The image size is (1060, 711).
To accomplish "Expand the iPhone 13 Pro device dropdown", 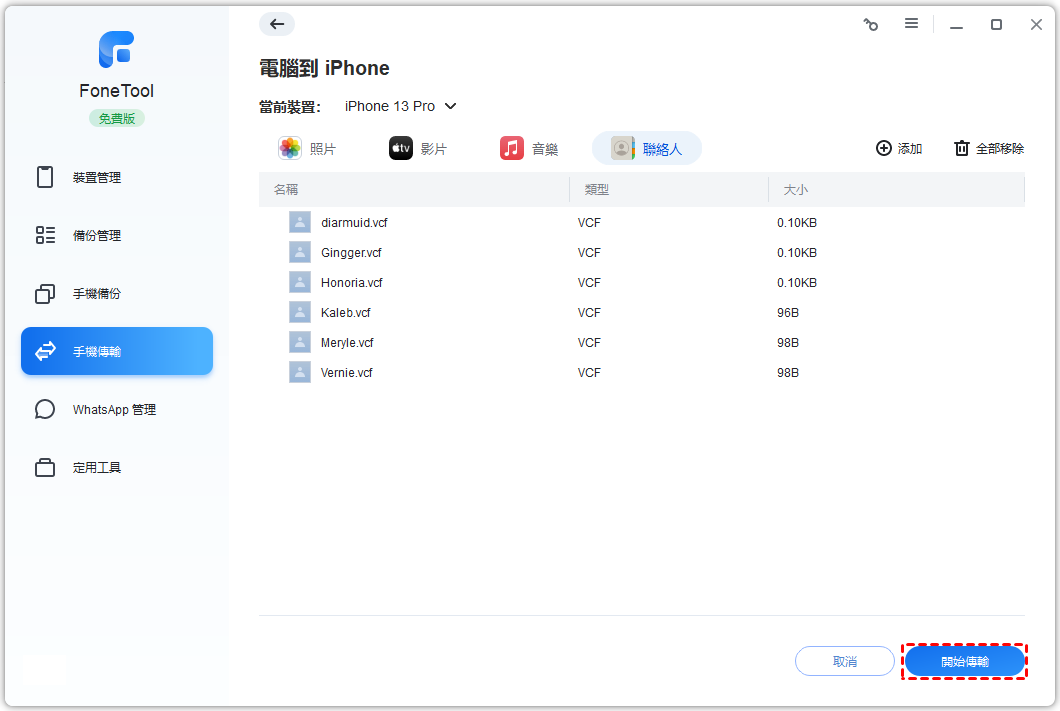I will click(400, 106).
